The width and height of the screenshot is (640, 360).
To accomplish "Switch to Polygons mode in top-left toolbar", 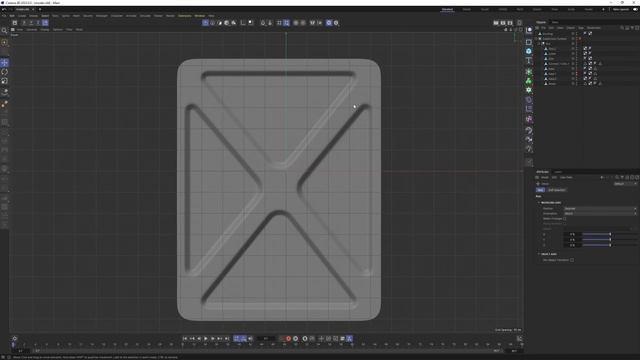I will 38,23.
